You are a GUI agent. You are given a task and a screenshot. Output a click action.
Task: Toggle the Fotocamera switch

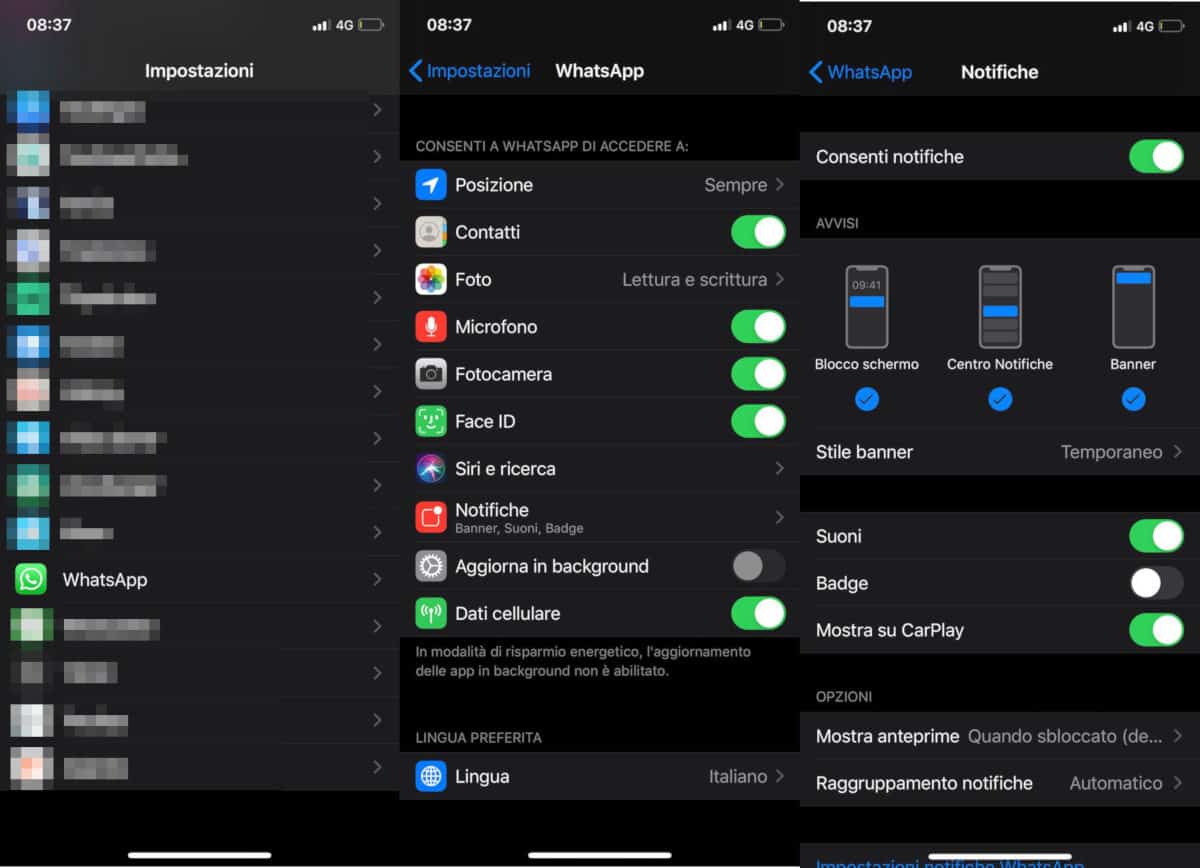coord(758,374)
